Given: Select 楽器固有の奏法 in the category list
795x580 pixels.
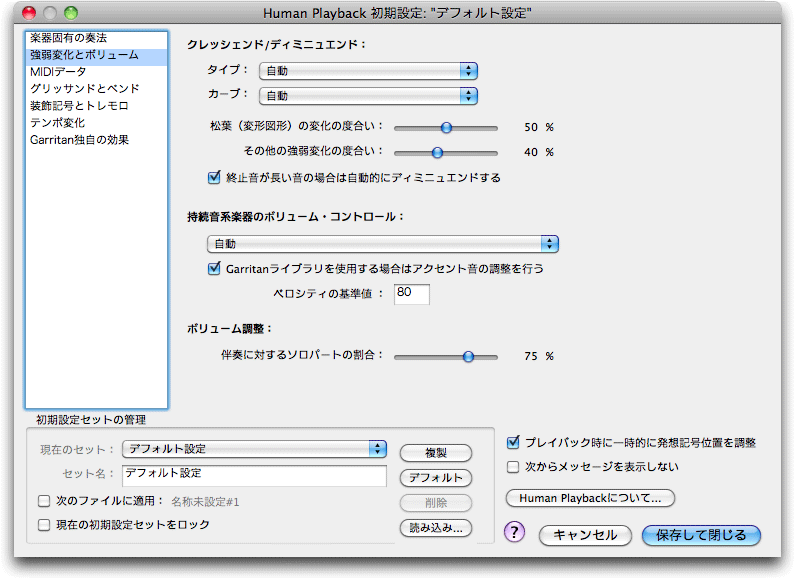Looking at the screenshot, I should [96, 38].
